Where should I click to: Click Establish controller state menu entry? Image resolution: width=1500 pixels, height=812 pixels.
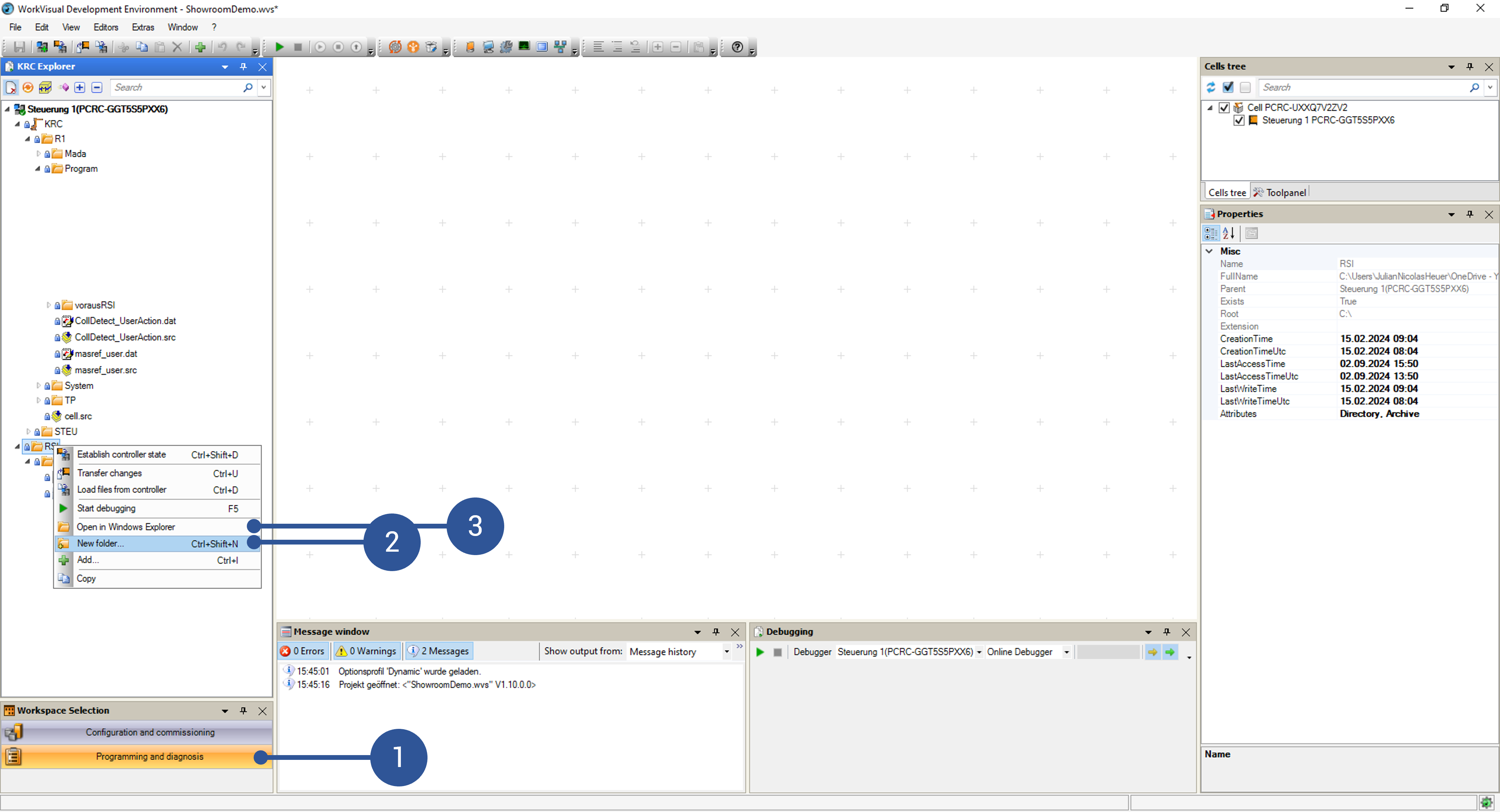[x=158, y=455]
